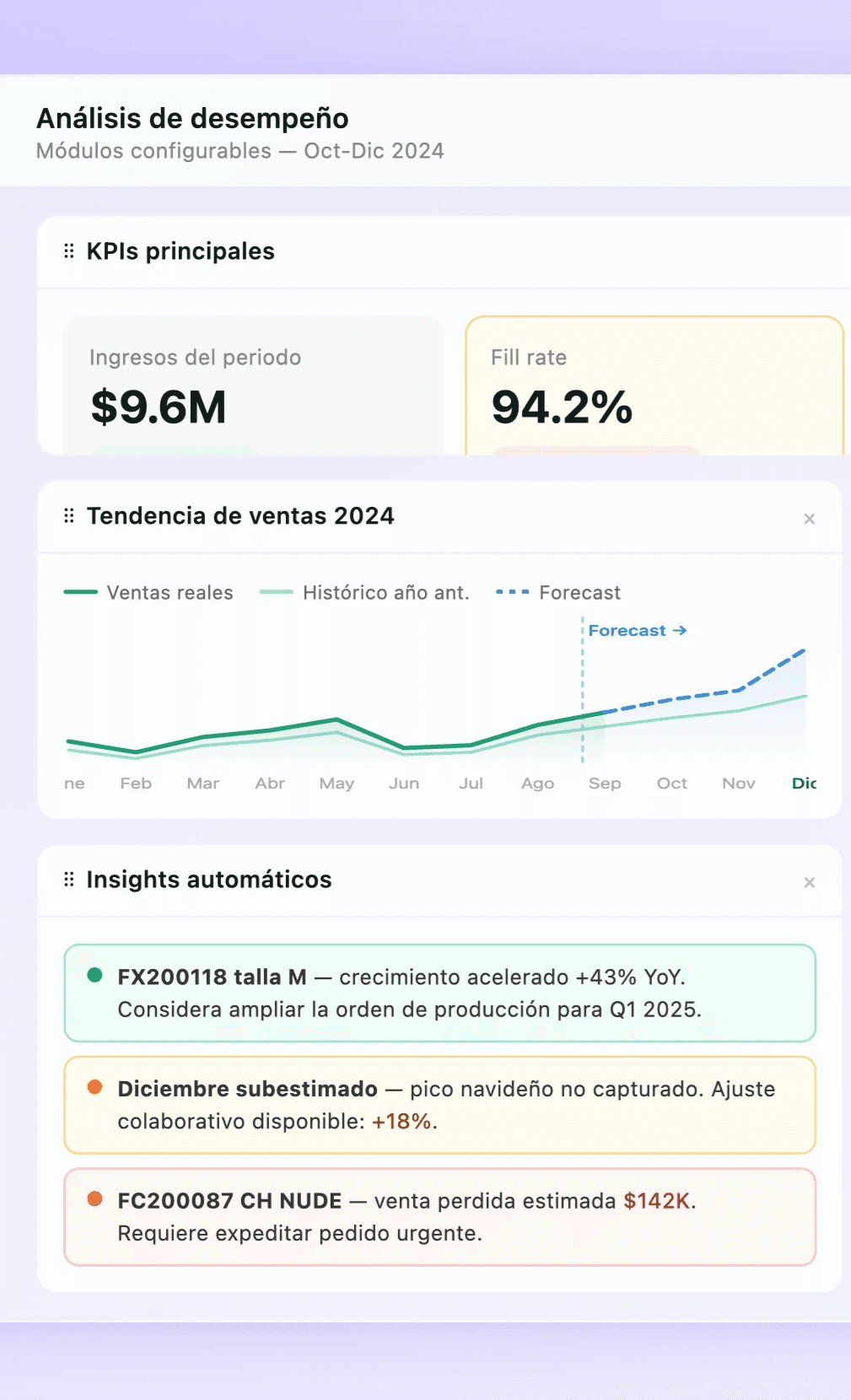Grab the Tendencia de ventas drag handle
Image resolution: width=851 pixels, height=1400 pixels.
coord(69,515)
